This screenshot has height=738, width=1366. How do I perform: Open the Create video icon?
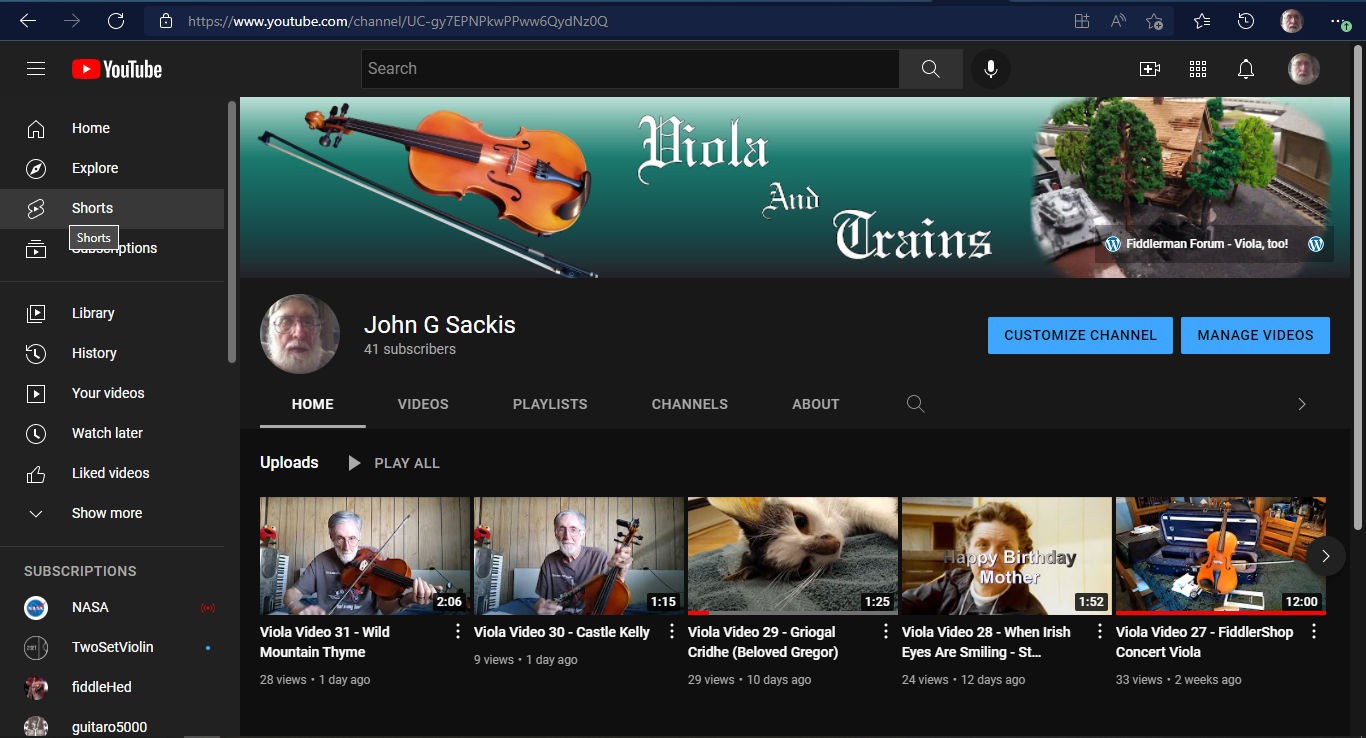click(1150, 69)
